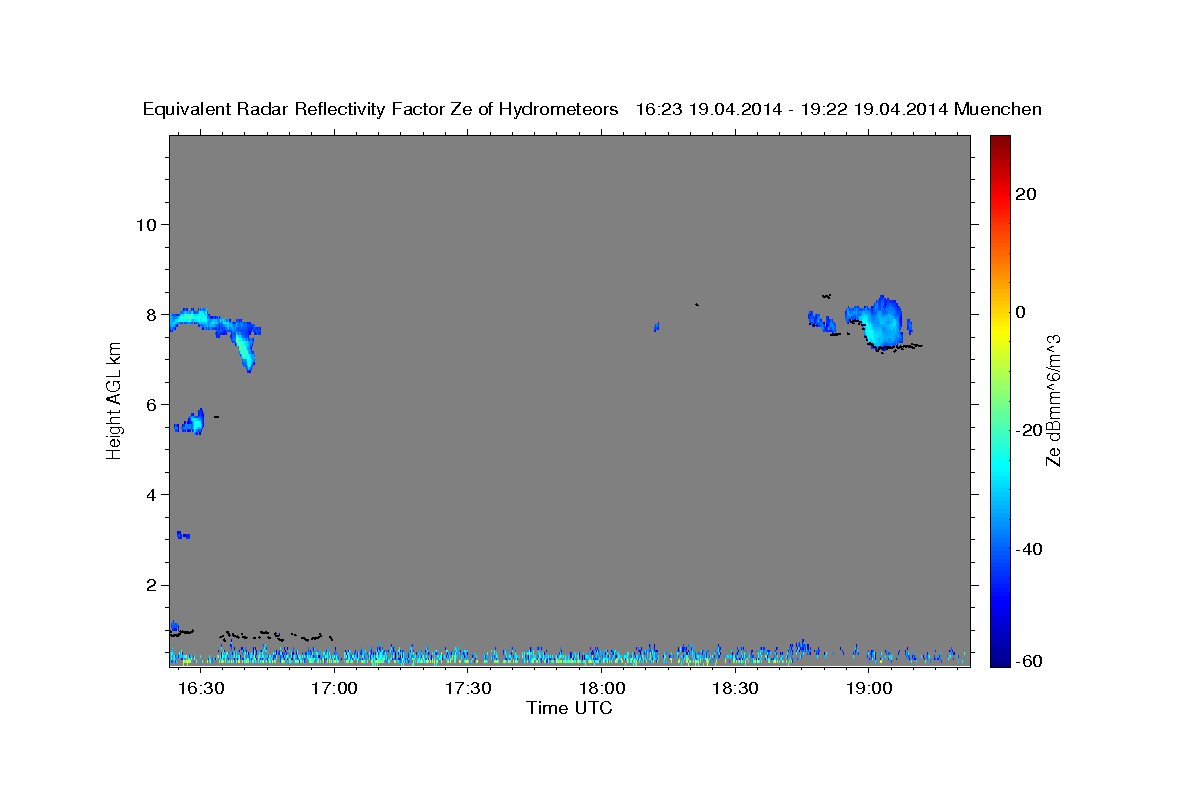Image resolution: width=1200 pixels, height=800 pixels.
Task: Click the tiny echo at 3 km near 16:25
Action: tap(183, 535)
